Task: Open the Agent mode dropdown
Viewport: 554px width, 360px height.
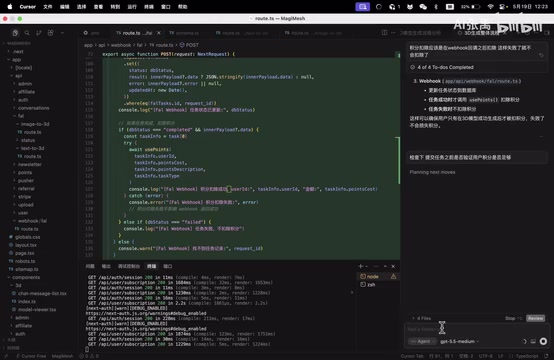Action: pyautogui.click(x=422, y=341)
